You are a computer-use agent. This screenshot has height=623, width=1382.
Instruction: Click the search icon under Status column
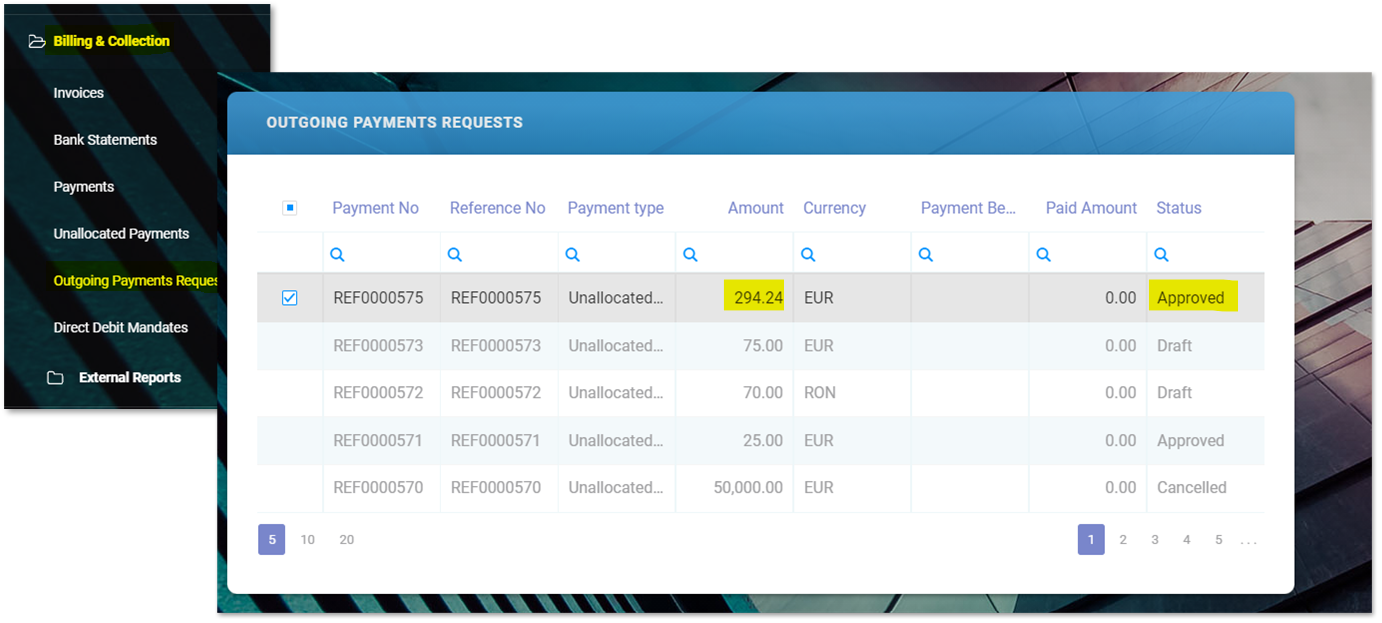tap(1161, 255)
